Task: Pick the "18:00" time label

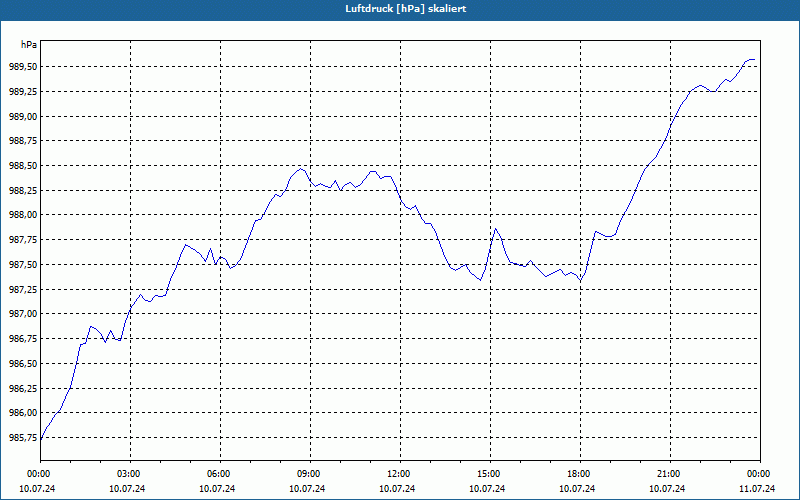Action: pos(580,474)
